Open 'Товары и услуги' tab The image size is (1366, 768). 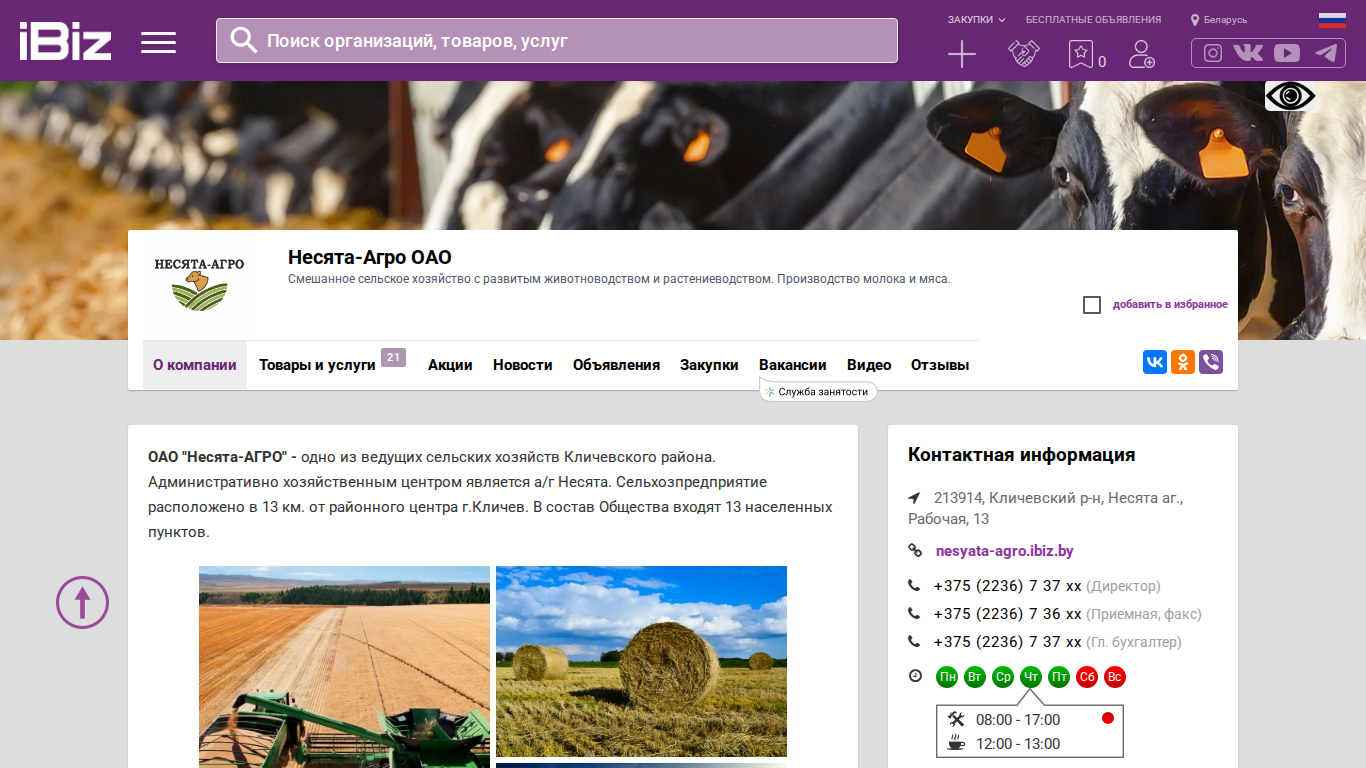[317, 365]
